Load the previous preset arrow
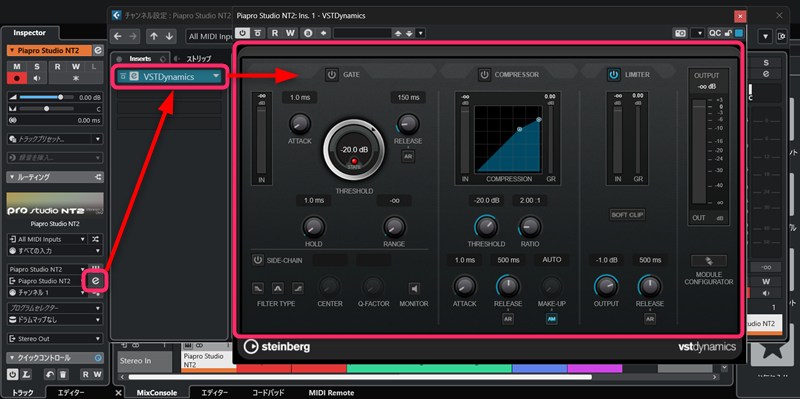 click(398, 33)
